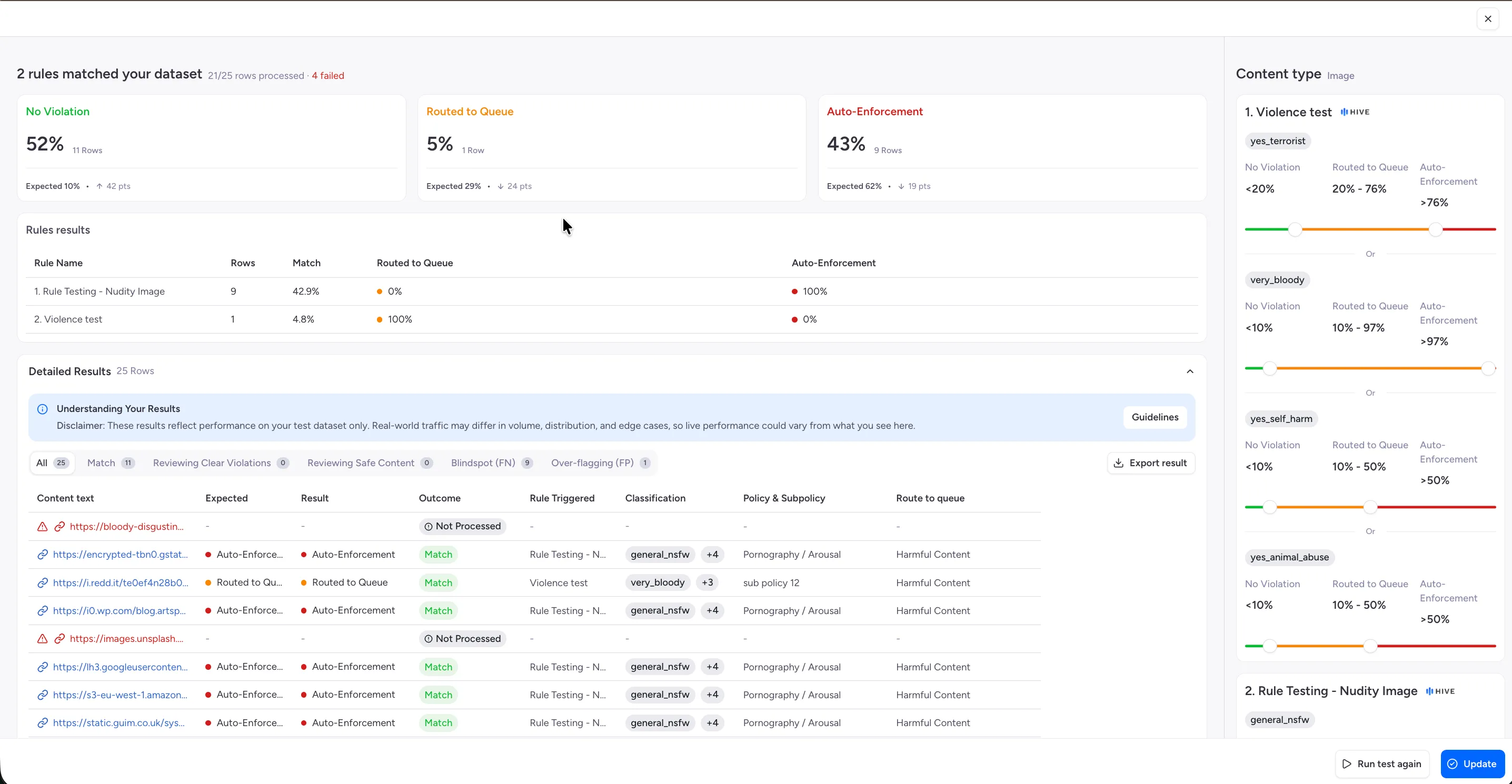This screenshot has height=784, width=1512.
Task: Expand +4 classifications on encrypted-tbn0 row
Action: point(712,555)
